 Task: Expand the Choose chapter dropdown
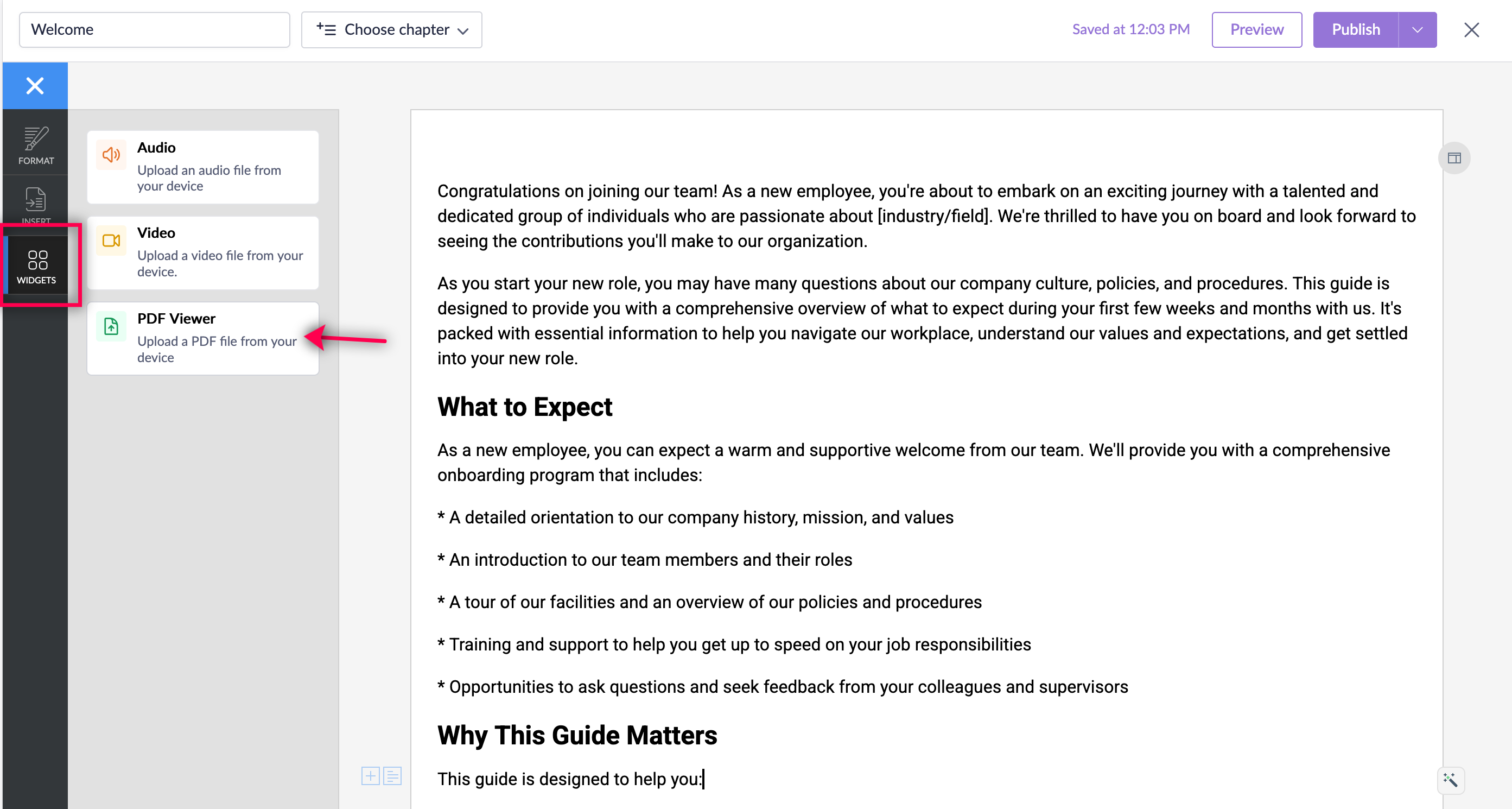pyautogui.click(x=391, y=29)
